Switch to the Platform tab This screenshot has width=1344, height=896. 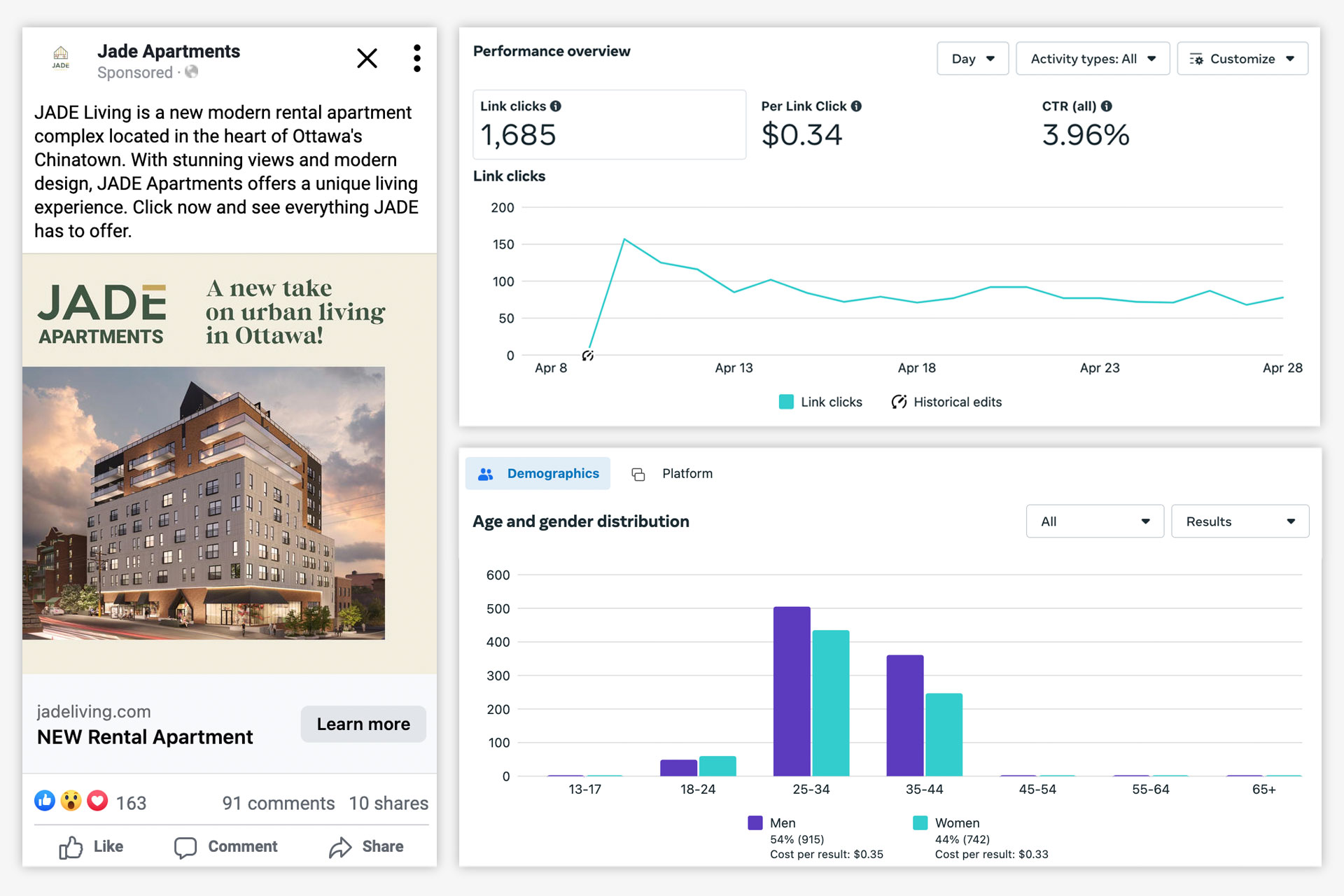point(673,474)
